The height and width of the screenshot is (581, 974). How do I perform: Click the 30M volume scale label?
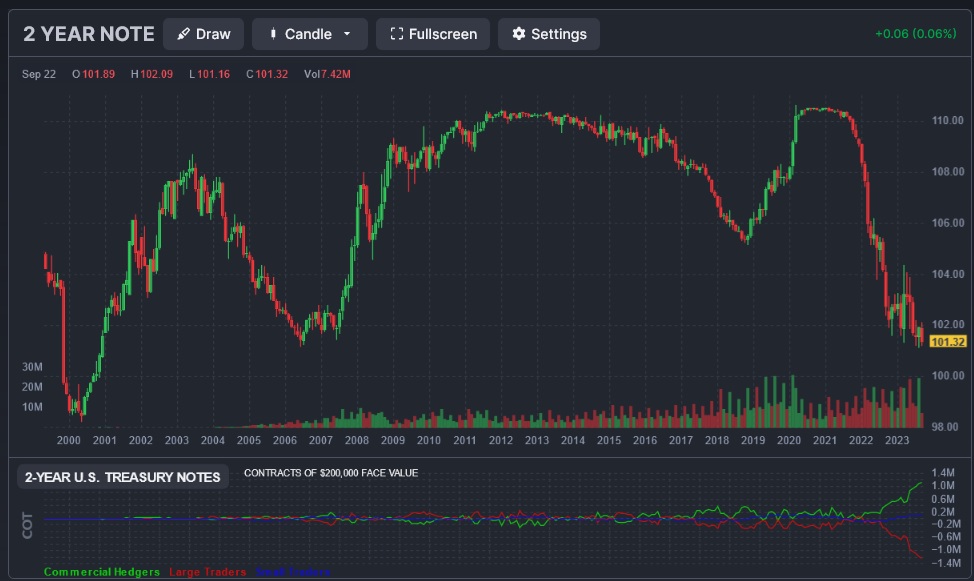pyautogui.click(x=32, y=367)
